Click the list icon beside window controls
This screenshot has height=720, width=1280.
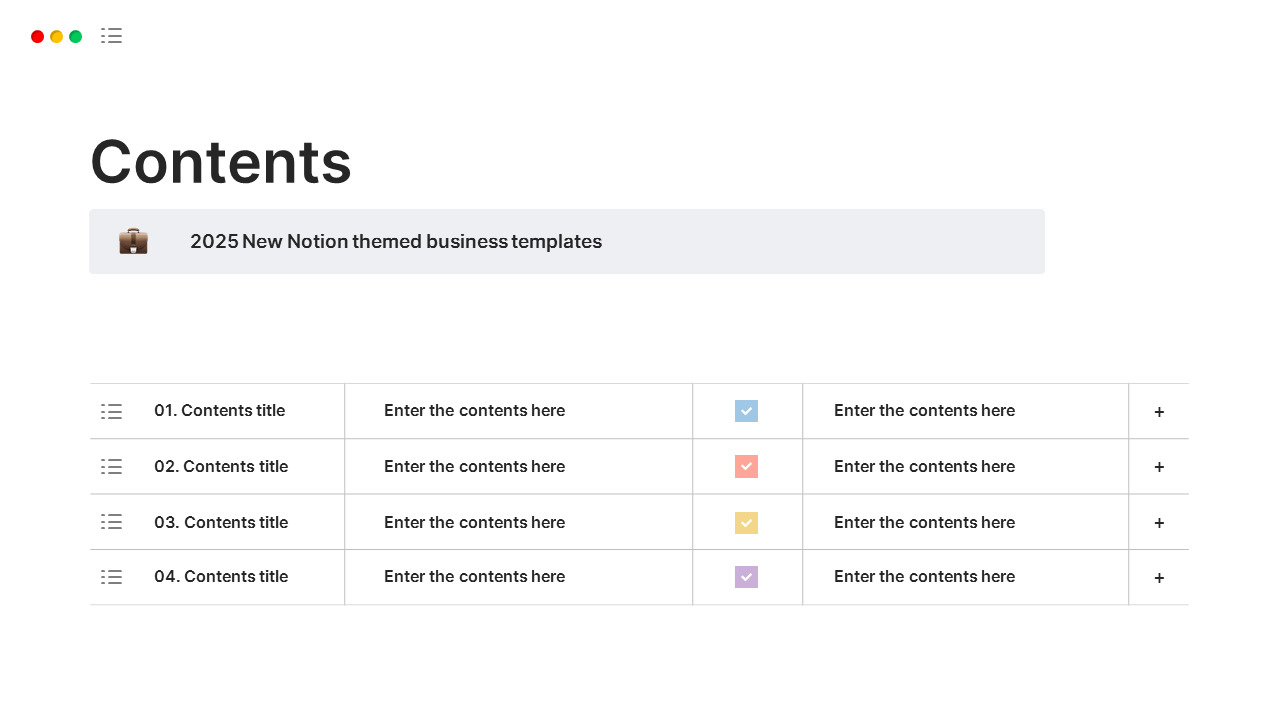(111, 36)
